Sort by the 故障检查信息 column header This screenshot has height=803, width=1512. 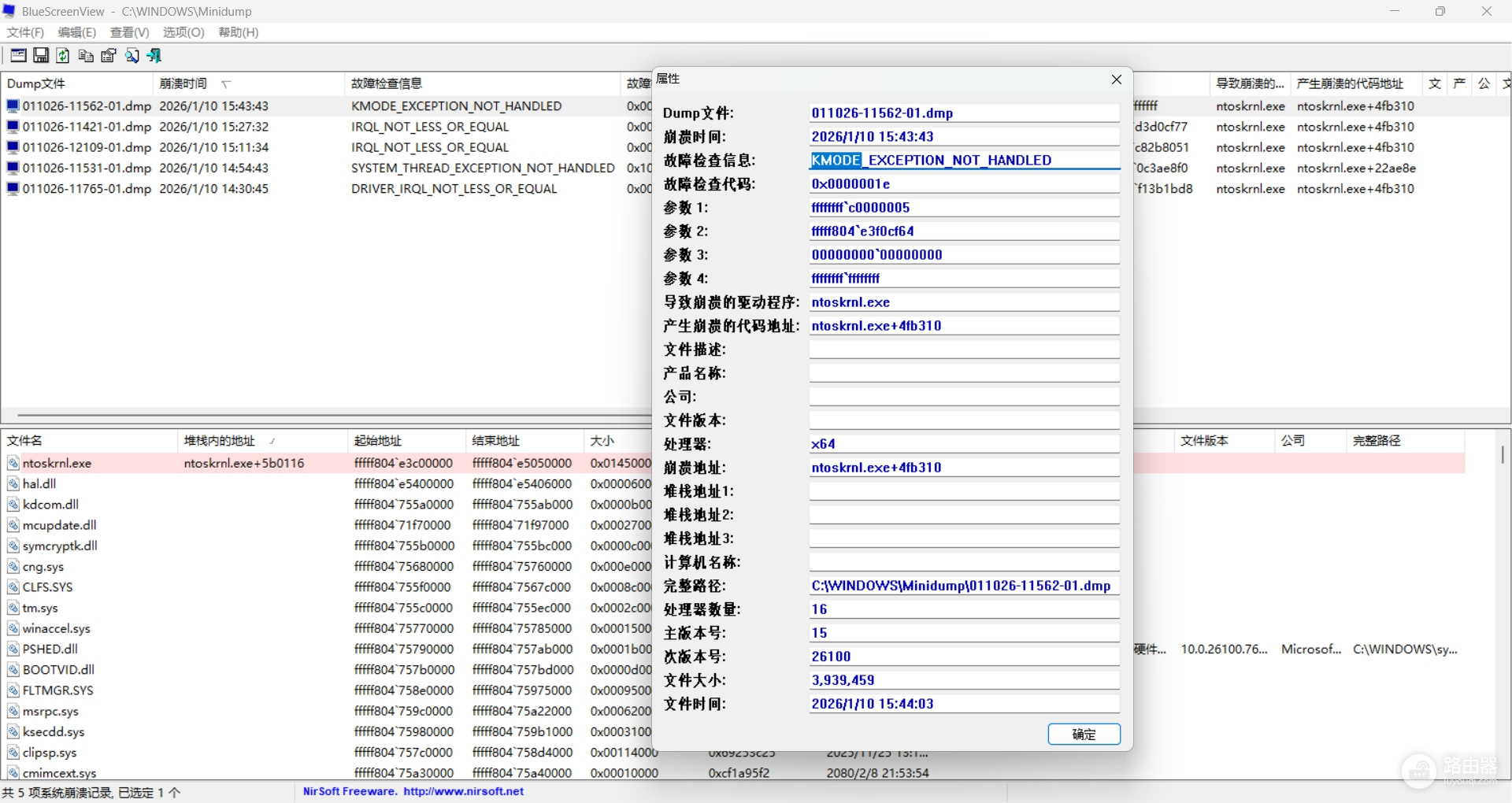coord(483,83)
